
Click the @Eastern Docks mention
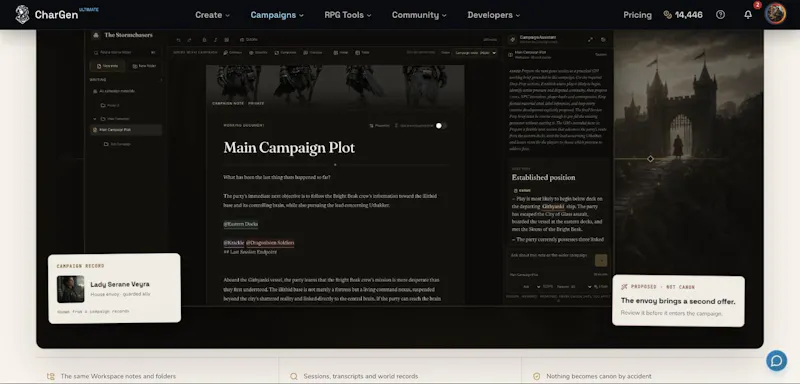[x=241, y=224]
